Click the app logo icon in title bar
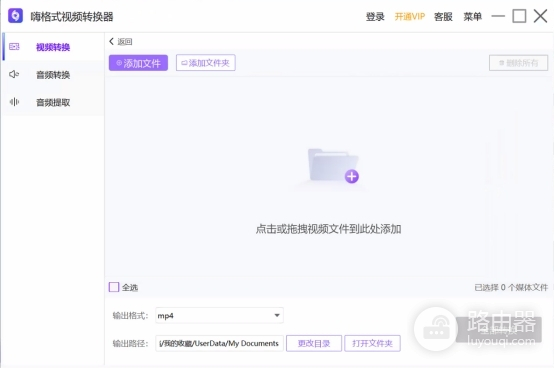 click(15, 16)
